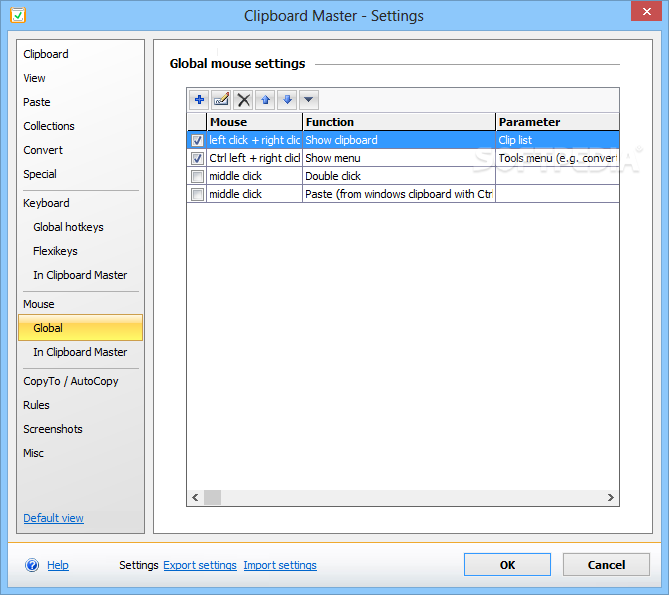Open the Special settings section

coord(40,174)
